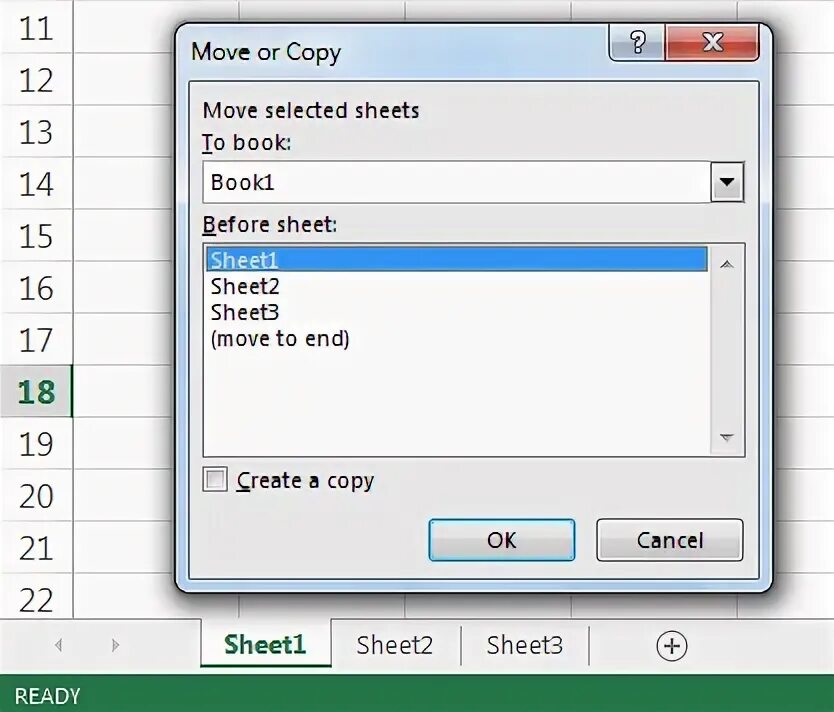The width and height of the screenshot is (834, 712).
Task: Click the add new sheet plus icon
Action: (672, 646)
